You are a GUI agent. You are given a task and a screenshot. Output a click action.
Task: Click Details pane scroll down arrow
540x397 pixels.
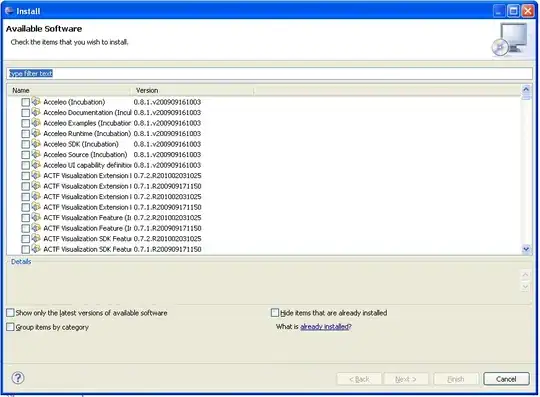pos(525,286)
